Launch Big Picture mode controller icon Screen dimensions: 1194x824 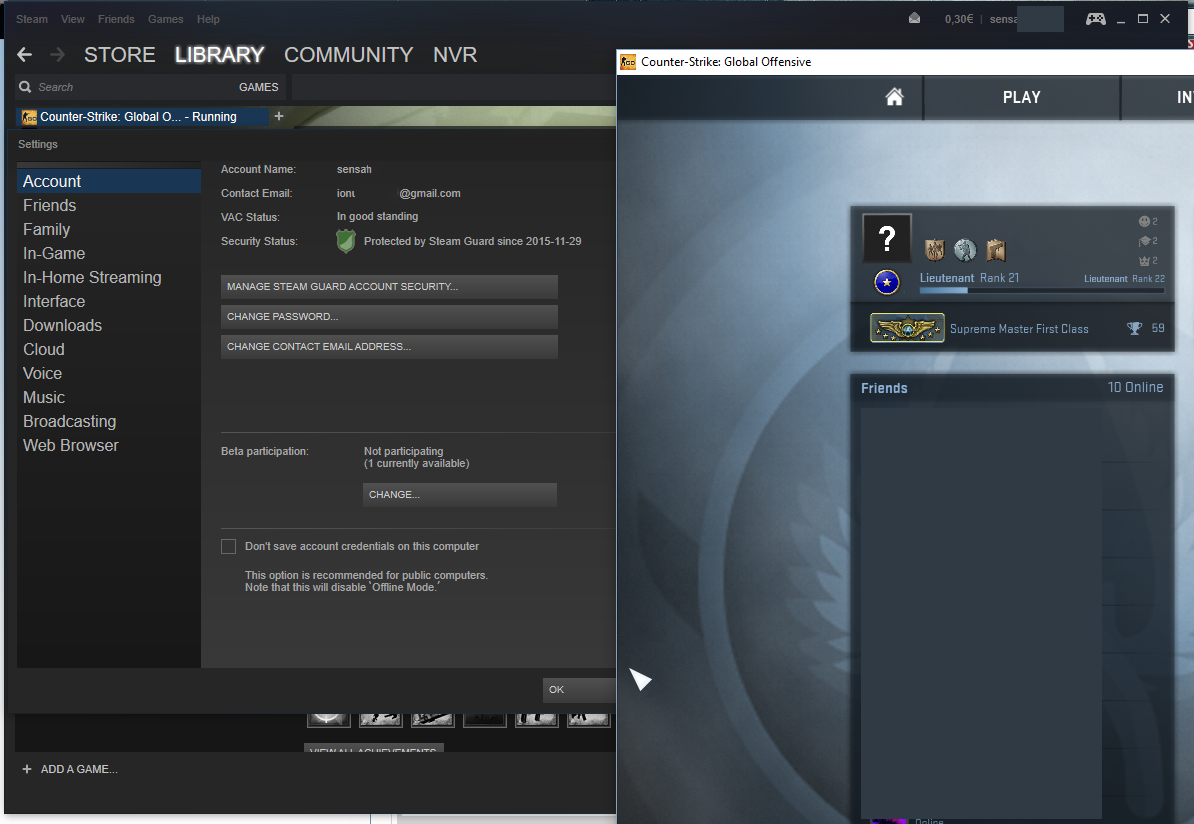(x=1096, y=19)
